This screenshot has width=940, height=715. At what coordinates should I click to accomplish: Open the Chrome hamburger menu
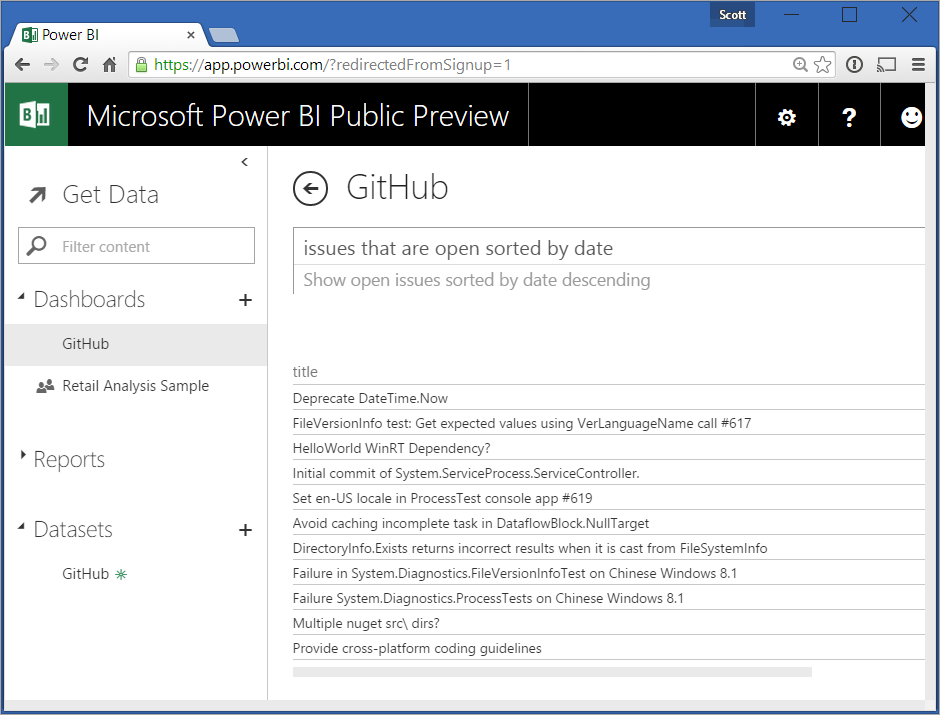(918, 65)
